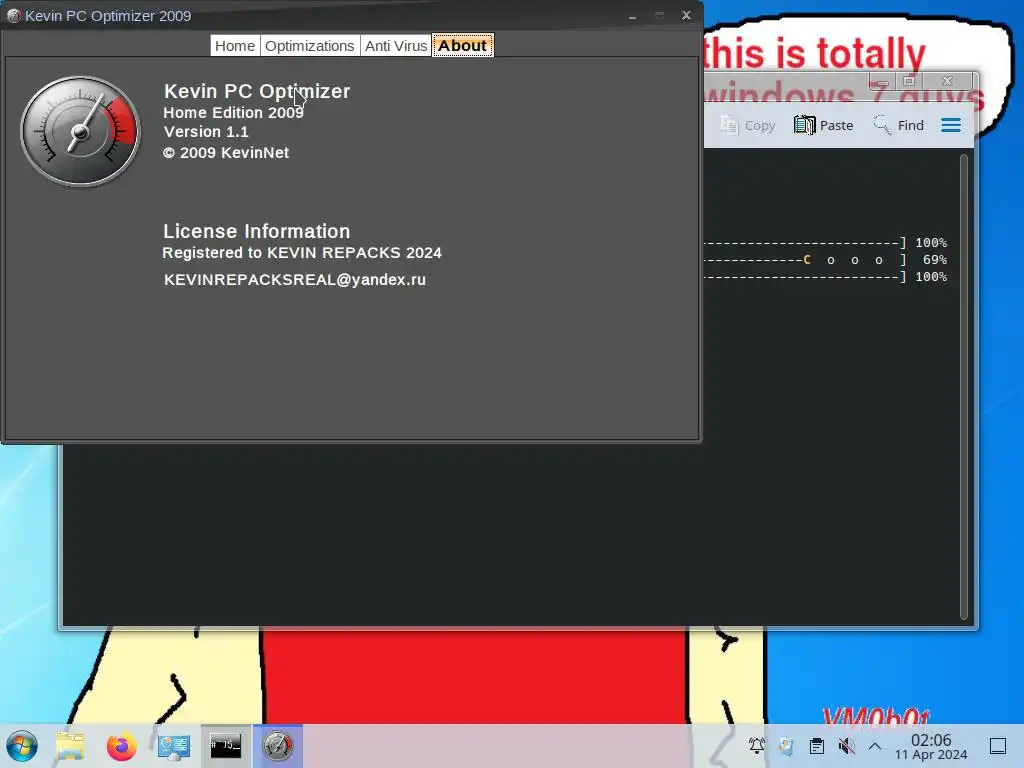
Task: Click the '© 2009 KevinNet' copyright text
Action: tap(226, 153)
